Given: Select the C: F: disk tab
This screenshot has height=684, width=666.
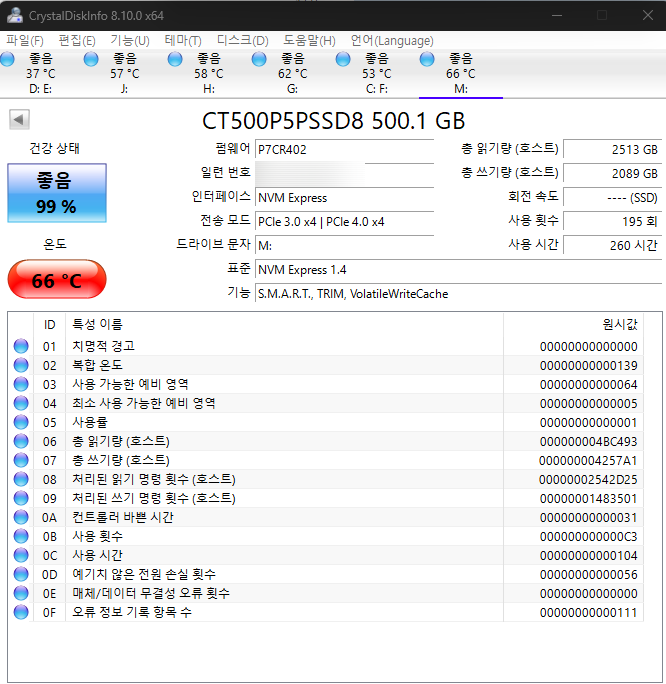Looking at the screenshot, I should [376, 73].
